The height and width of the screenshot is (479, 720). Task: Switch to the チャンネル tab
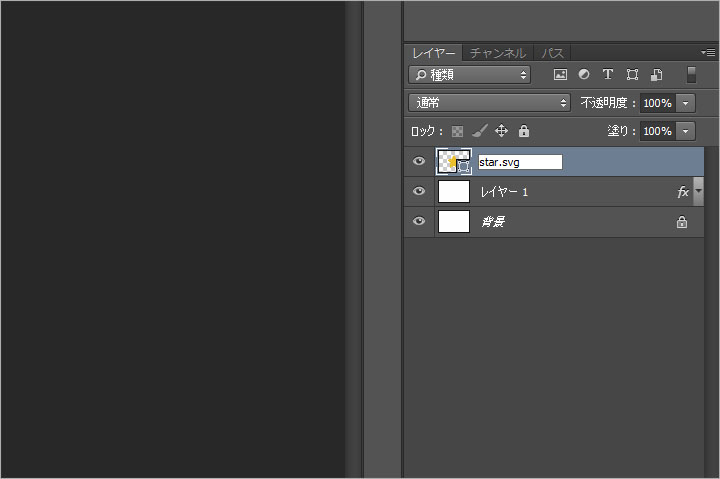[498, 53]
